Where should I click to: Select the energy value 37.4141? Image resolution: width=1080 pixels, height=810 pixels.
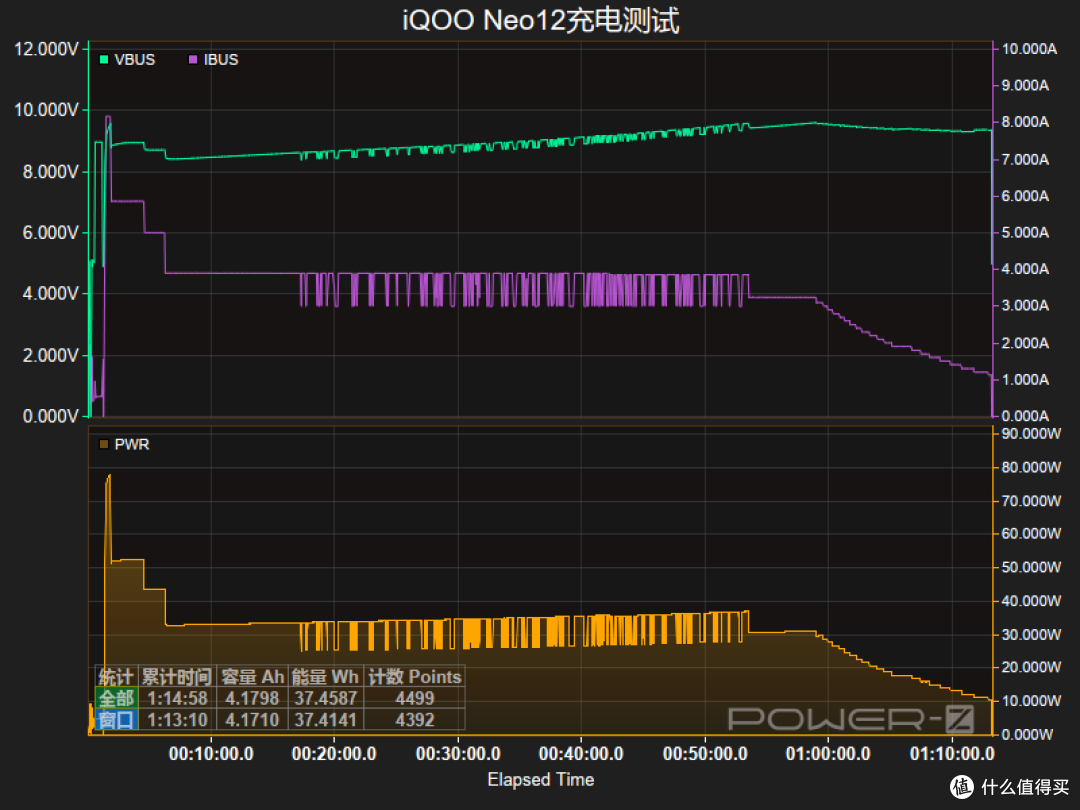tap(326, 720)
